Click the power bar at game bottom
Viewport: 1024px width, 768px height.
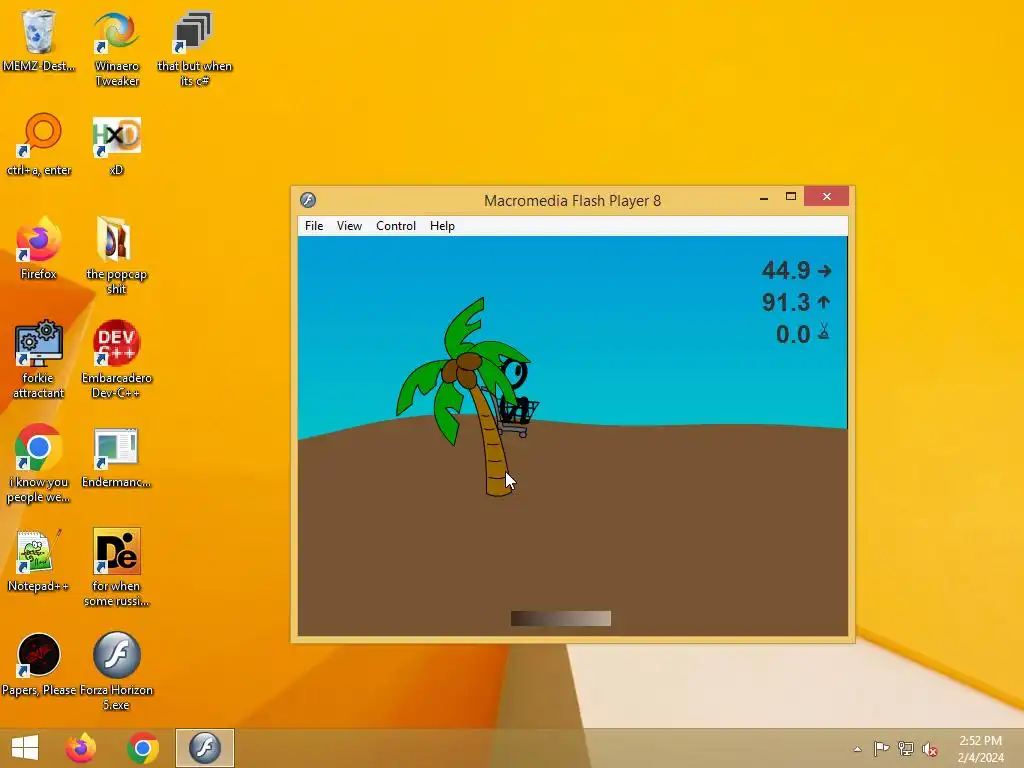(x=561, y=618)
